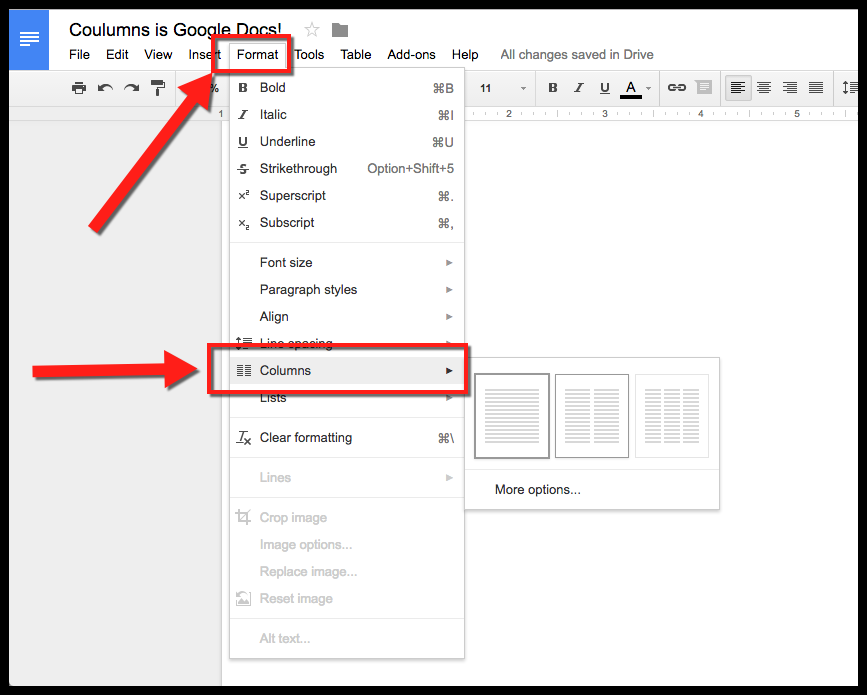Image resolution: width=867 pixels, height=695 pixels.
Task: Choose Underline from Format menu
Action: click(x=347, y=142)
